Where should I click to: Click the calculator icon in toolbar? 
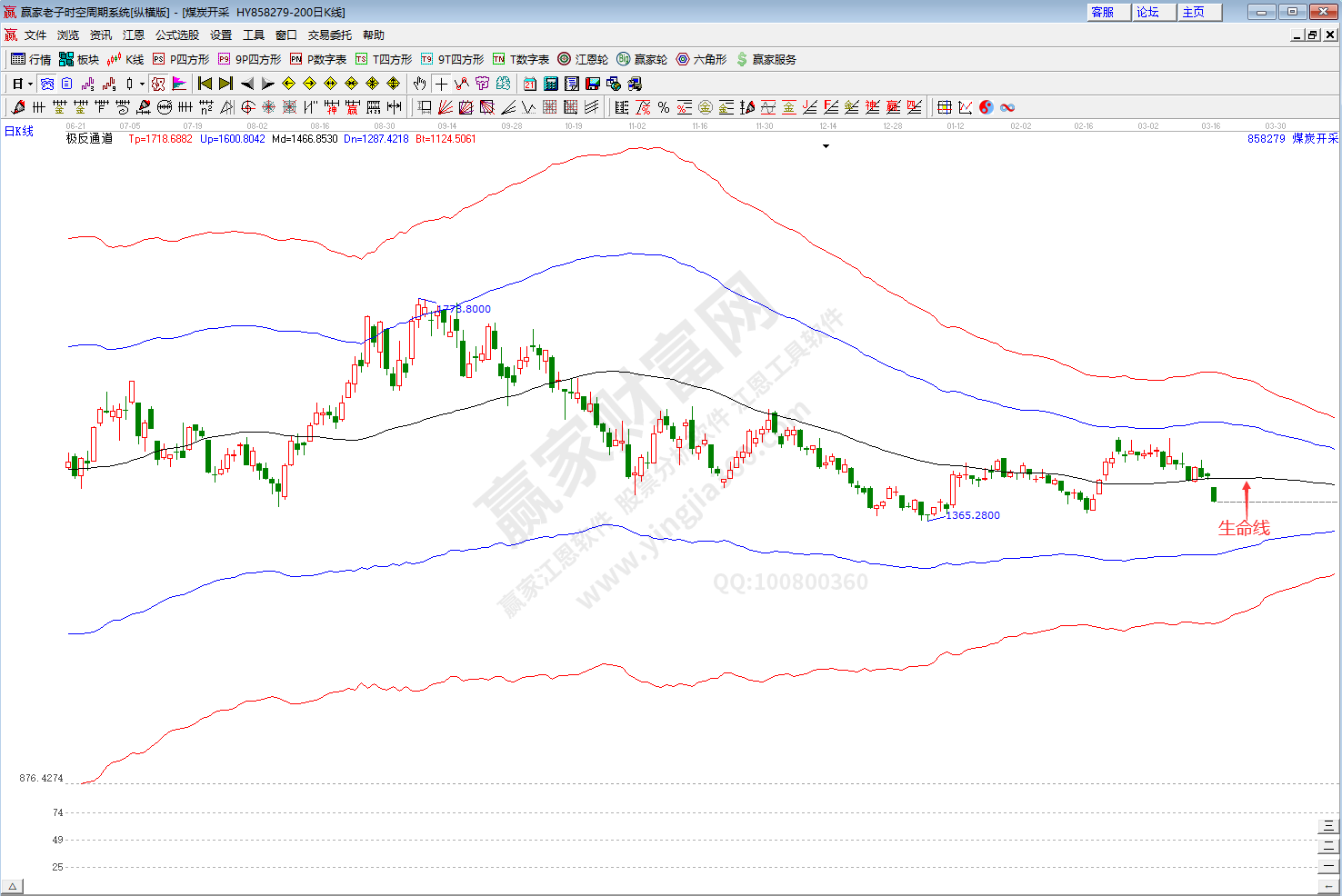pos(551,84)
